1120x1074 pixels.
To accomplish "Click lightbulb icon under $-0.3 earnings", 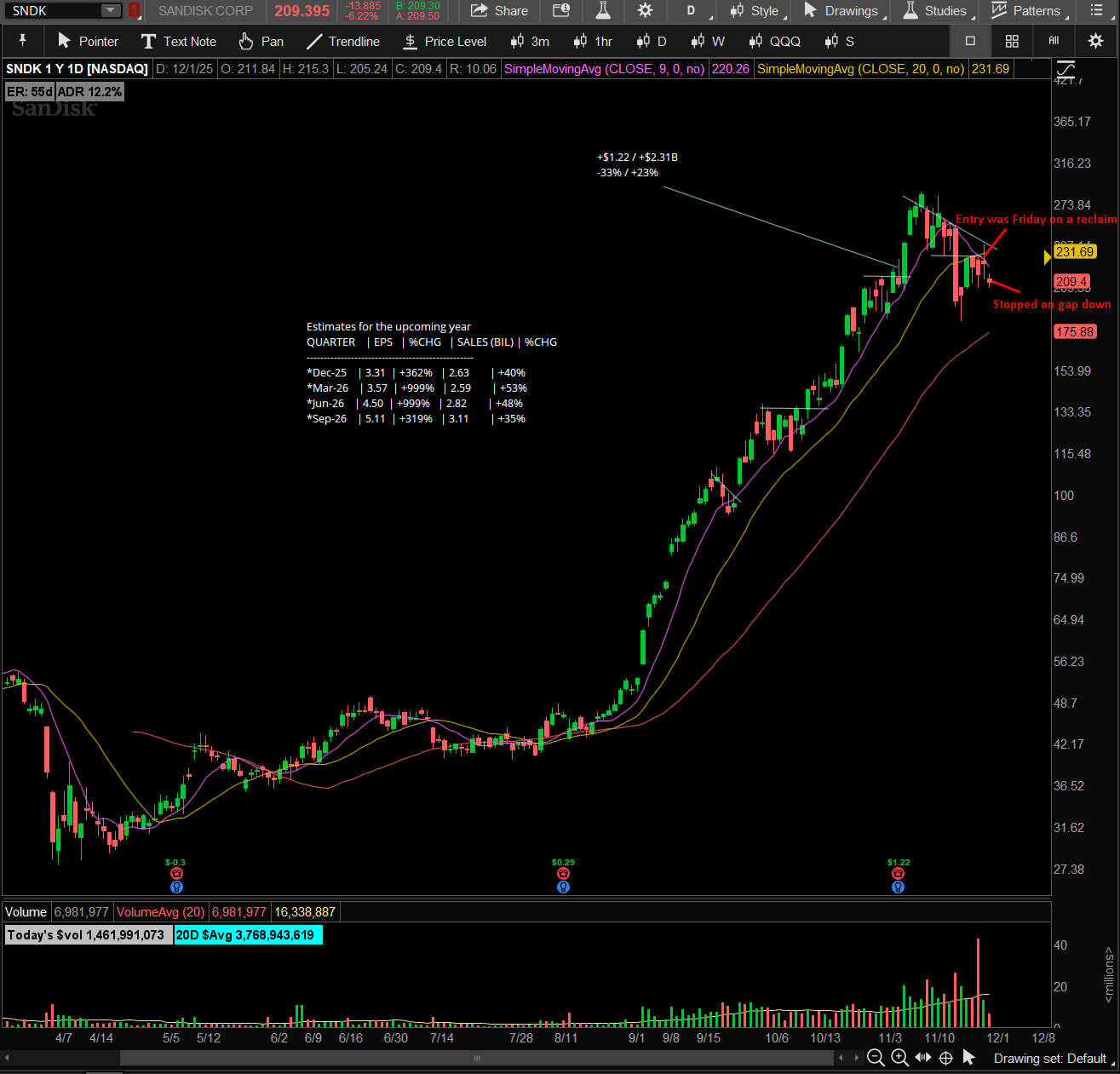I will [x=176, y=887].
